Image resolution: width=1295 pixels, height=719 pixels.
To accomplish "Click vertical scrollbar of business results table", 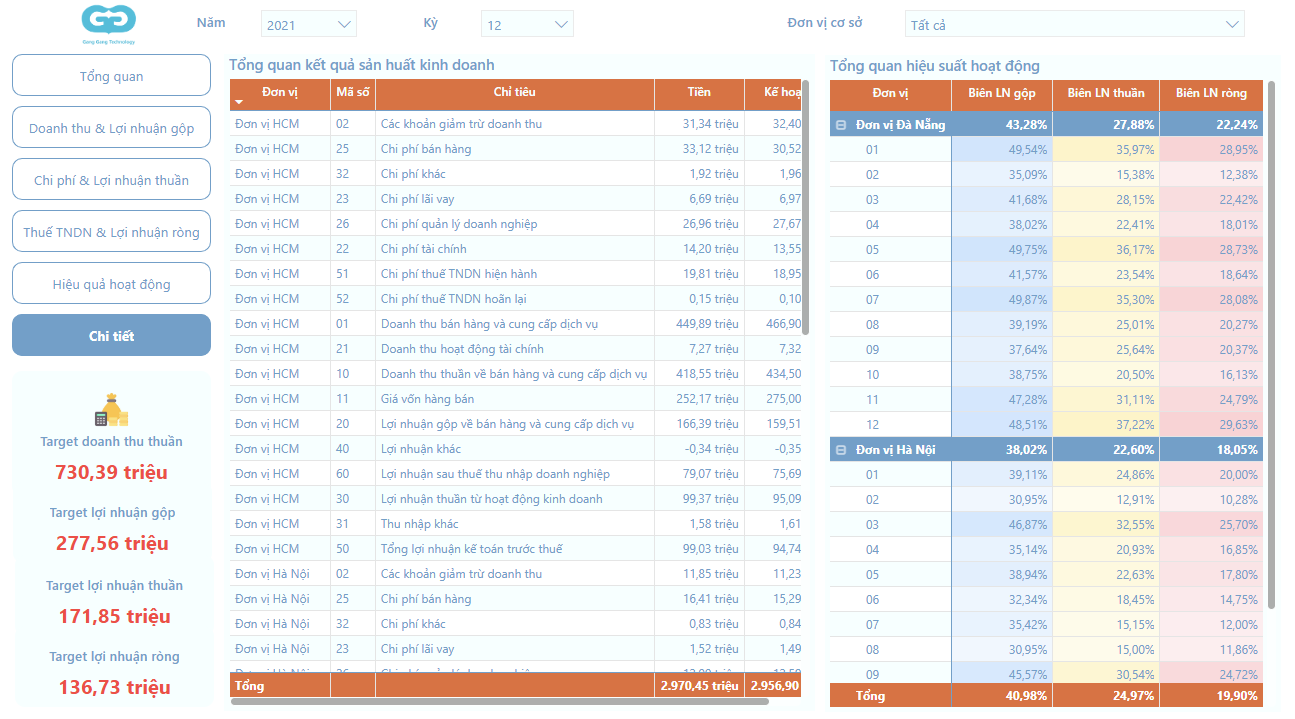I will (806, 208).
